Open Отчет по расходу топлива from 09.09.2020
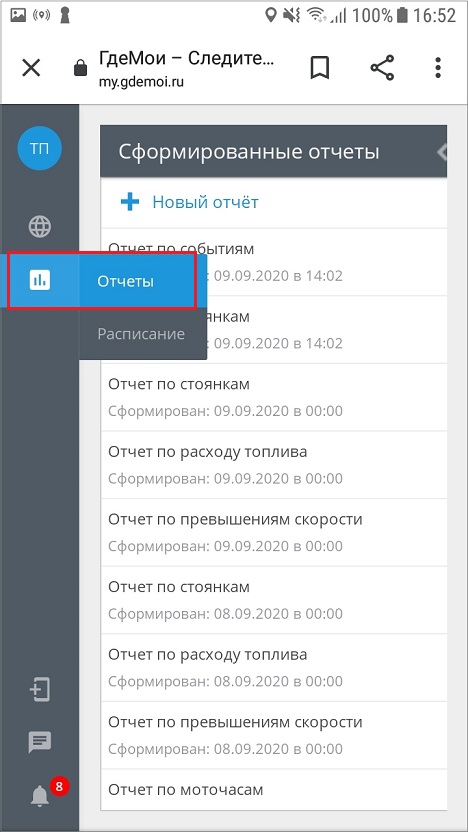 (x=274, y=465)
